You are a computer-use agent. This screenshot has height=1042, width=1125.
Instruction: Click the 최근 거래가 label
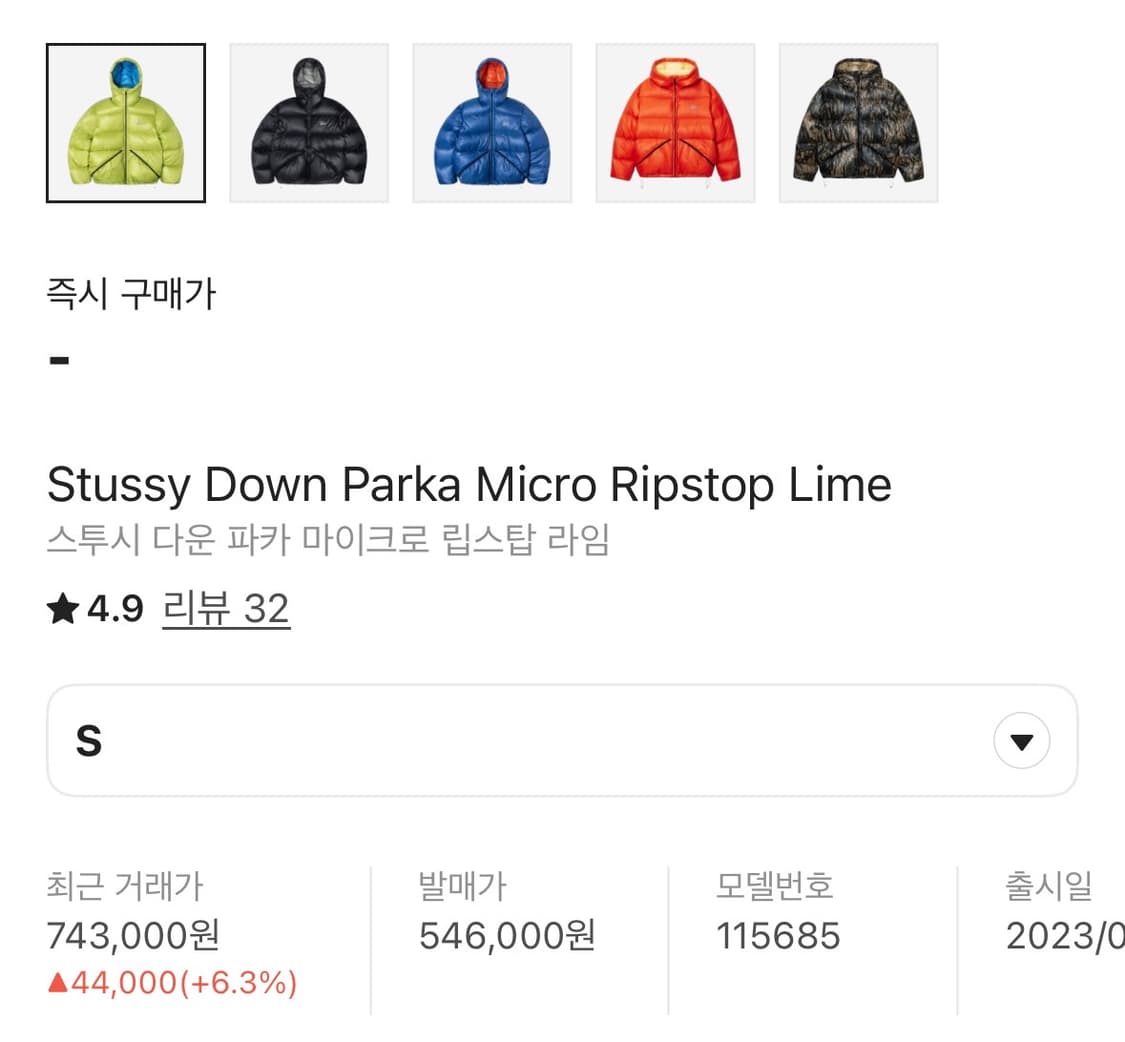tap(125, 886)
